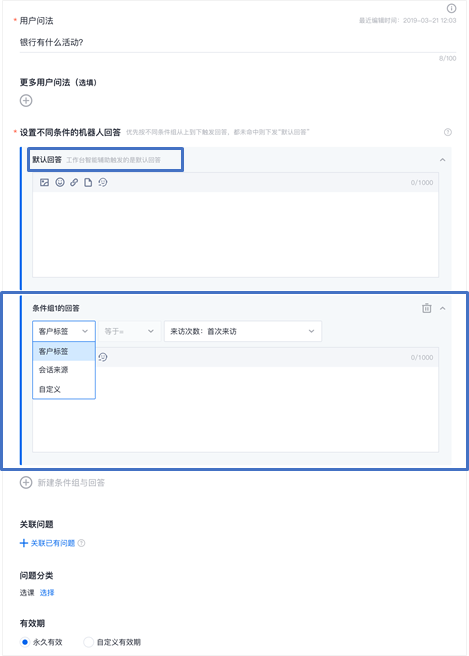Insert emoji in default answer editor

[x=60, y=182]
